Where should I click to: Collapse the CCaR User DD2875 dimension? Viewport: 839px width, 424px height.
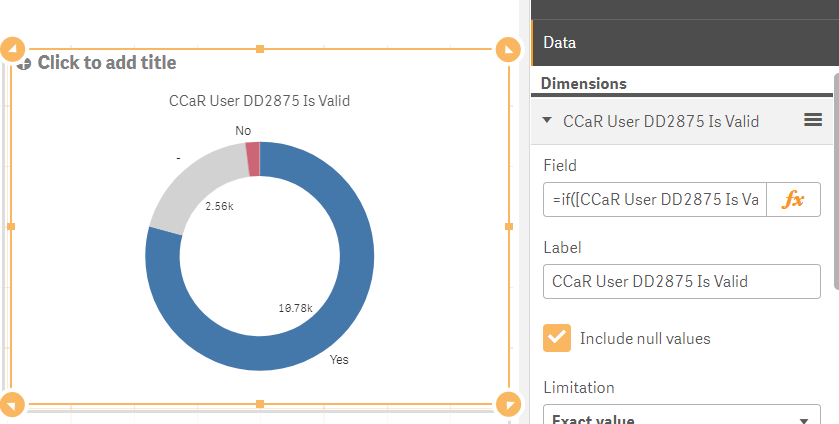point(547,121)
